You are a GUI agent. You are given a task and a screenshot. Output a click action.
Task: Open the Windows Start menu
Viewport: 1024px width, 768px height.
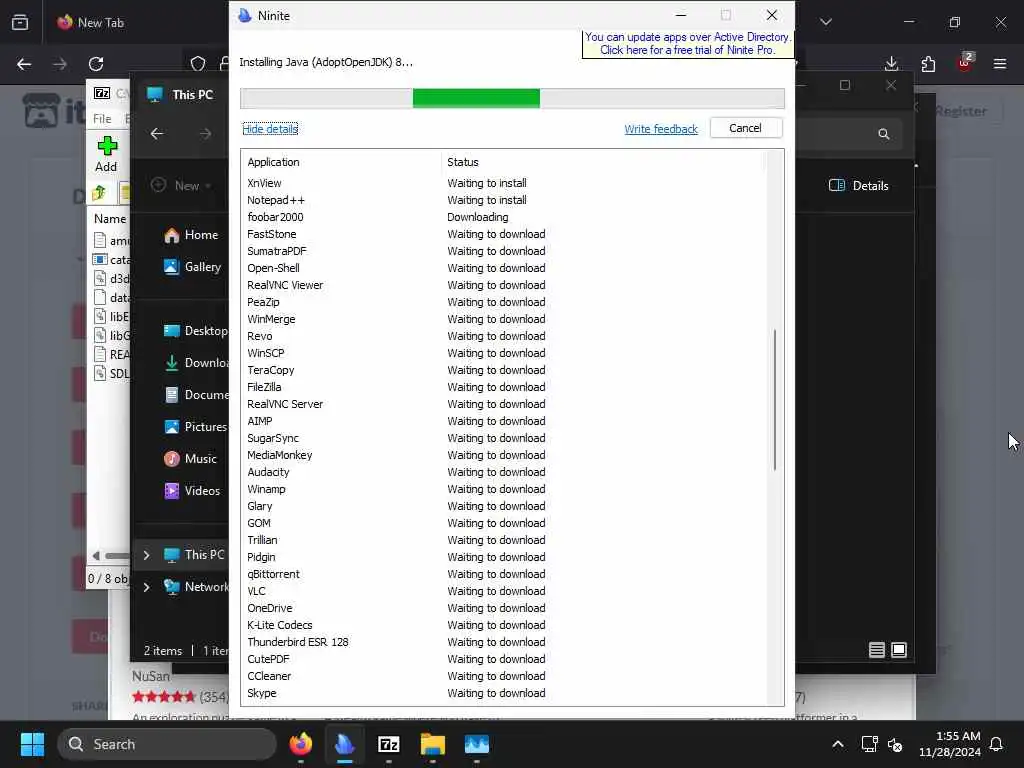[x=32, y=744]
